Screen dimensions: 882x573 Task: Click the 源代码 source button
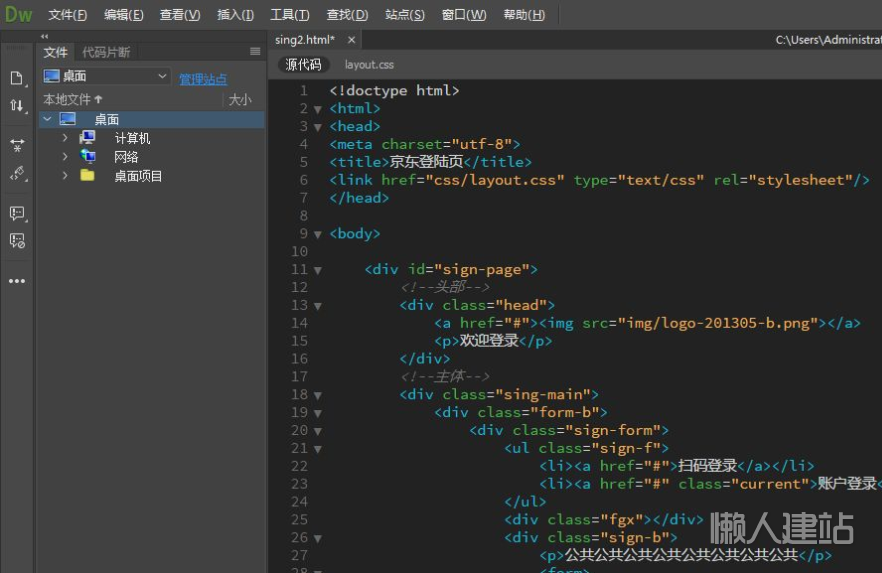point(303,65)
